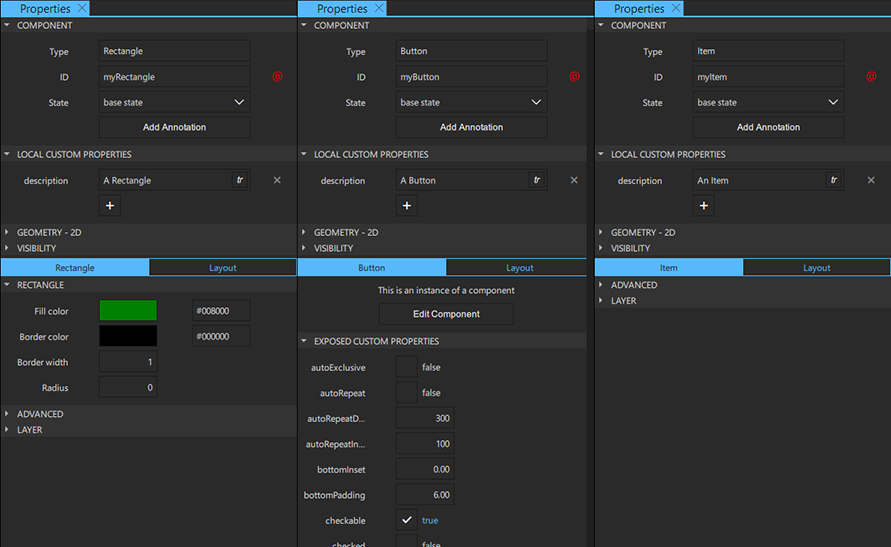Click the Type field showing Item
The width and height of the screenshot is (891, 547).
tap(768, 51)
